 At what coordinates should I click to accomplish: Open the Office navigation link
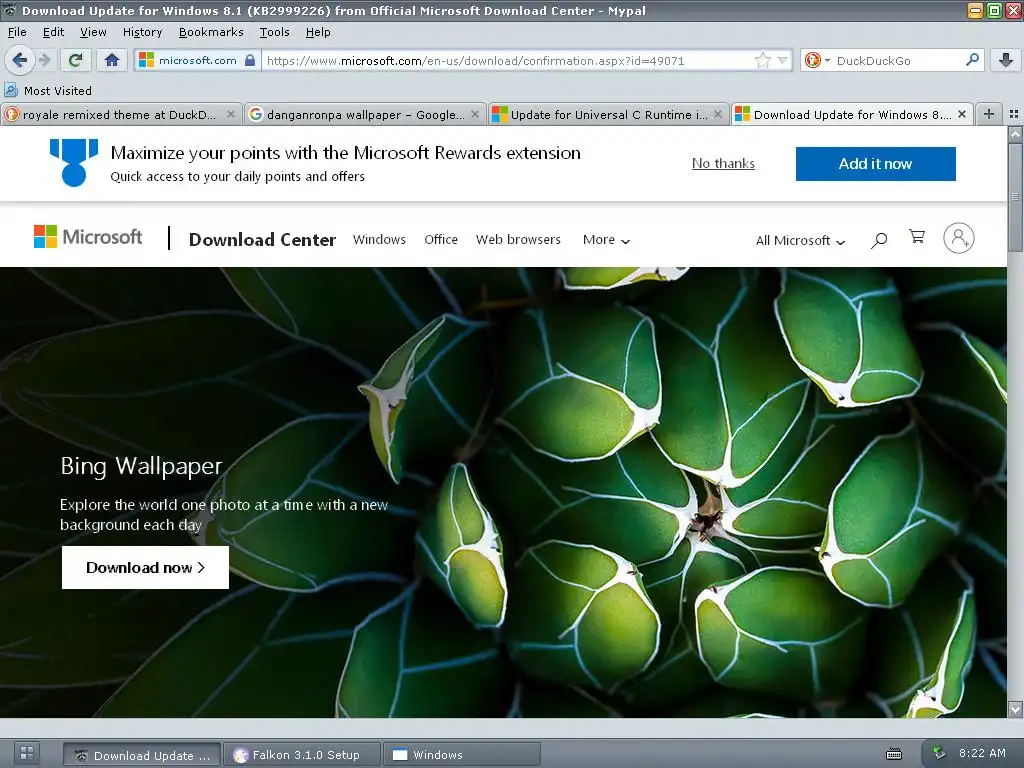(x=441, y=240)
